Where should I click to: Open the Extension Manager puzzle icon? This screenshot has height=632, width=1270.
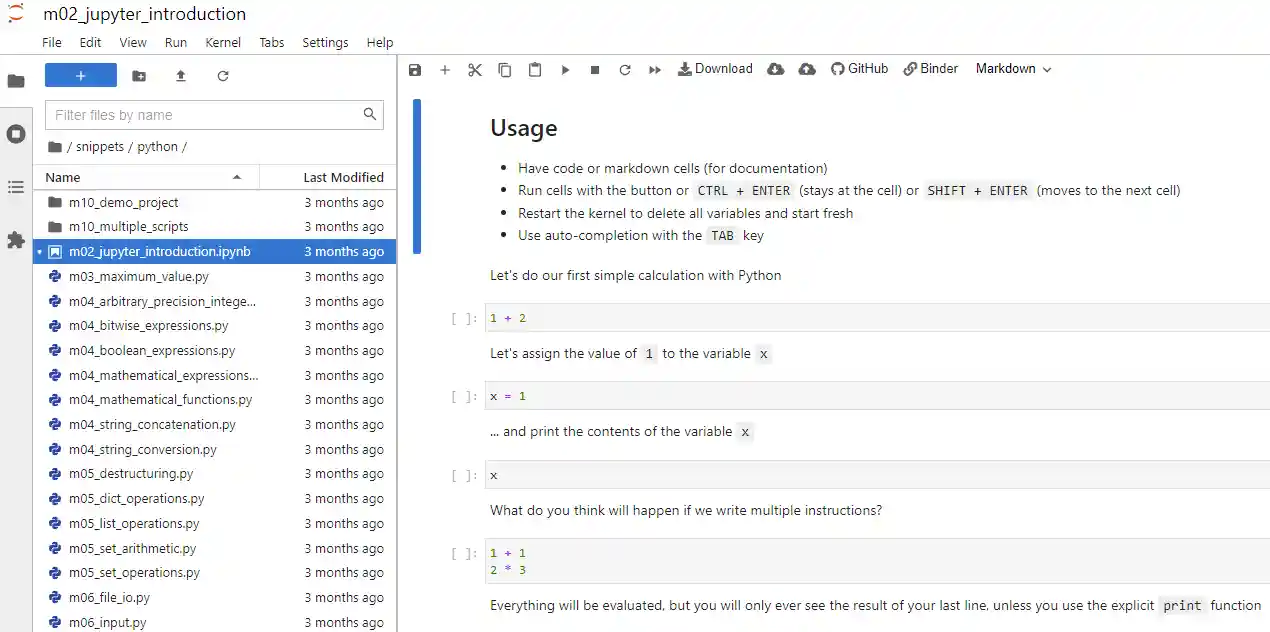coord(16,240)
